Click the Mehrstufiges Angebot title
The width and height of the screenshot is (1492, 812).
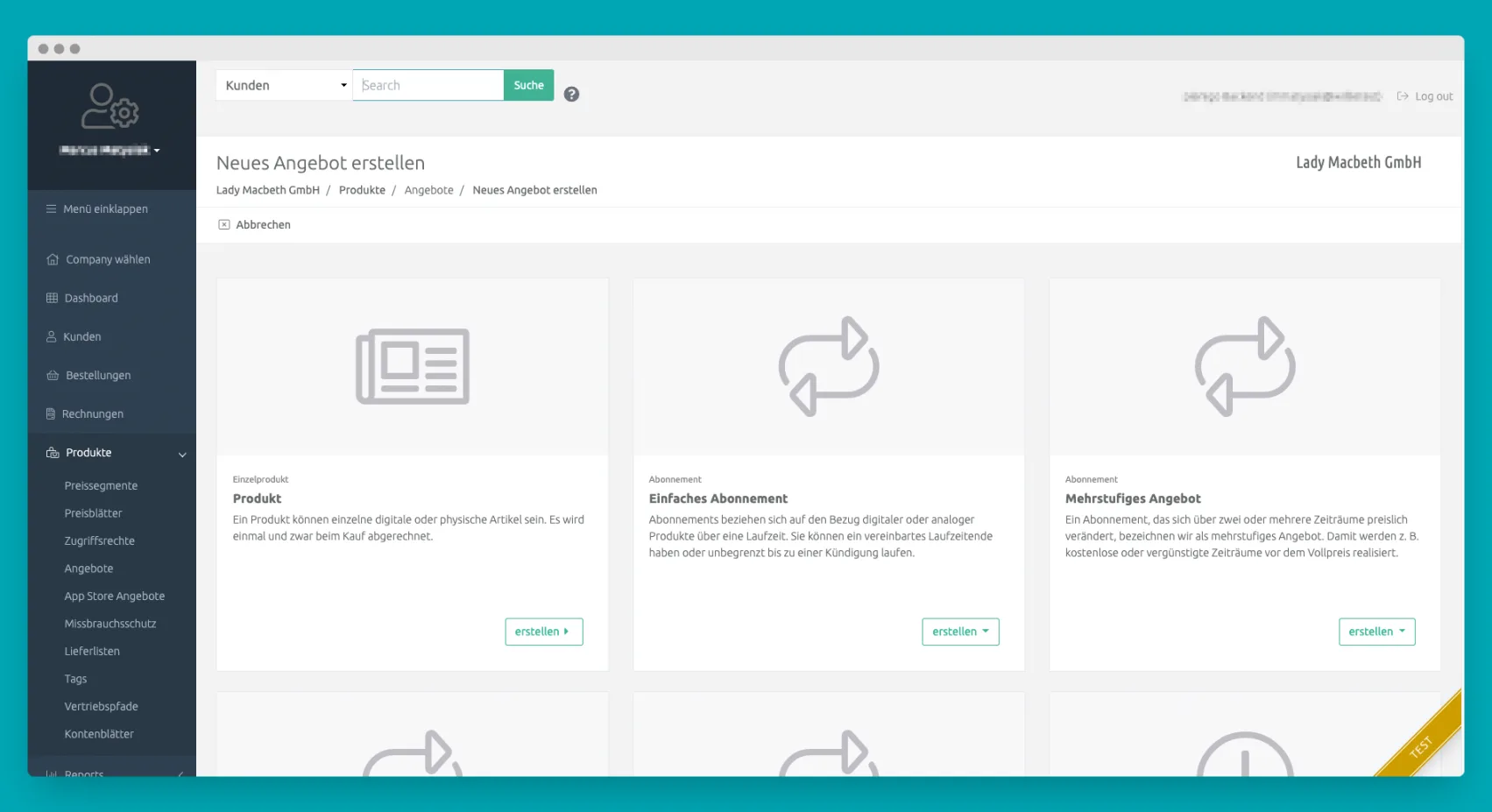[x=1133, y=498]
